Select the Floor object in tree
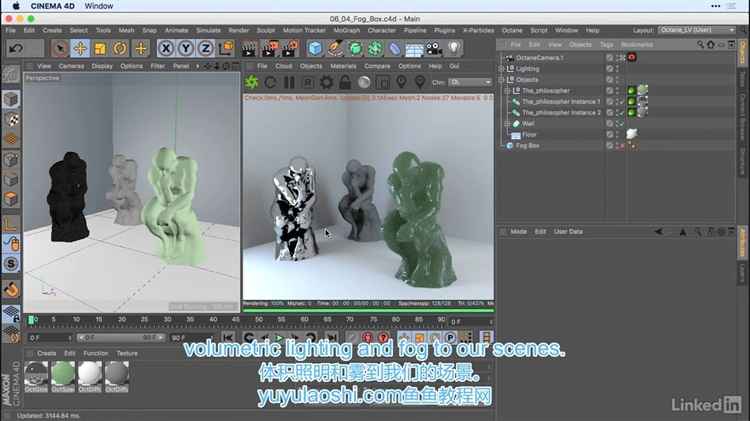This screenshot has height=421, width=750. pos(529,135)
